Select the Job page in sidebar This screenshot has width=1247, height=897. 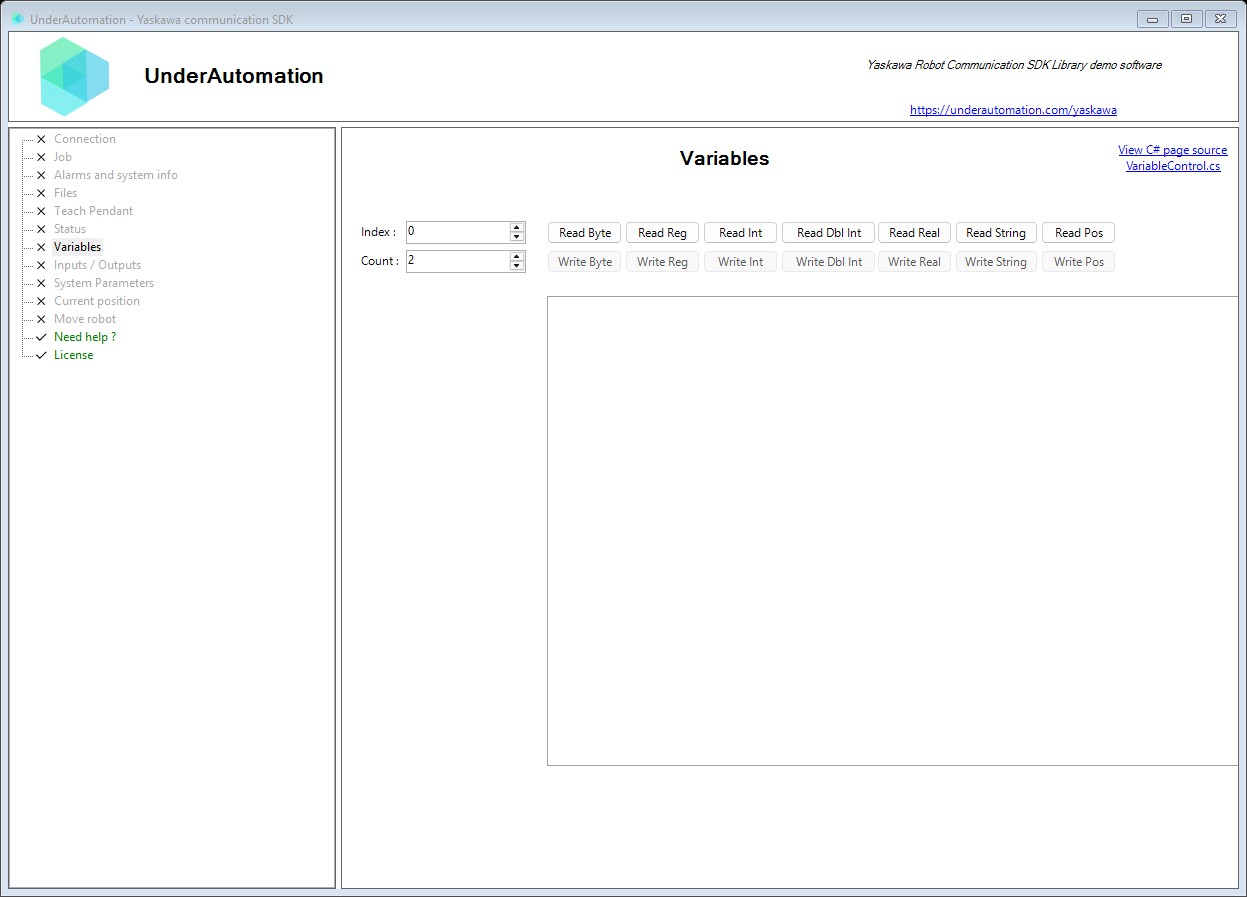click(x=63, y=157)
